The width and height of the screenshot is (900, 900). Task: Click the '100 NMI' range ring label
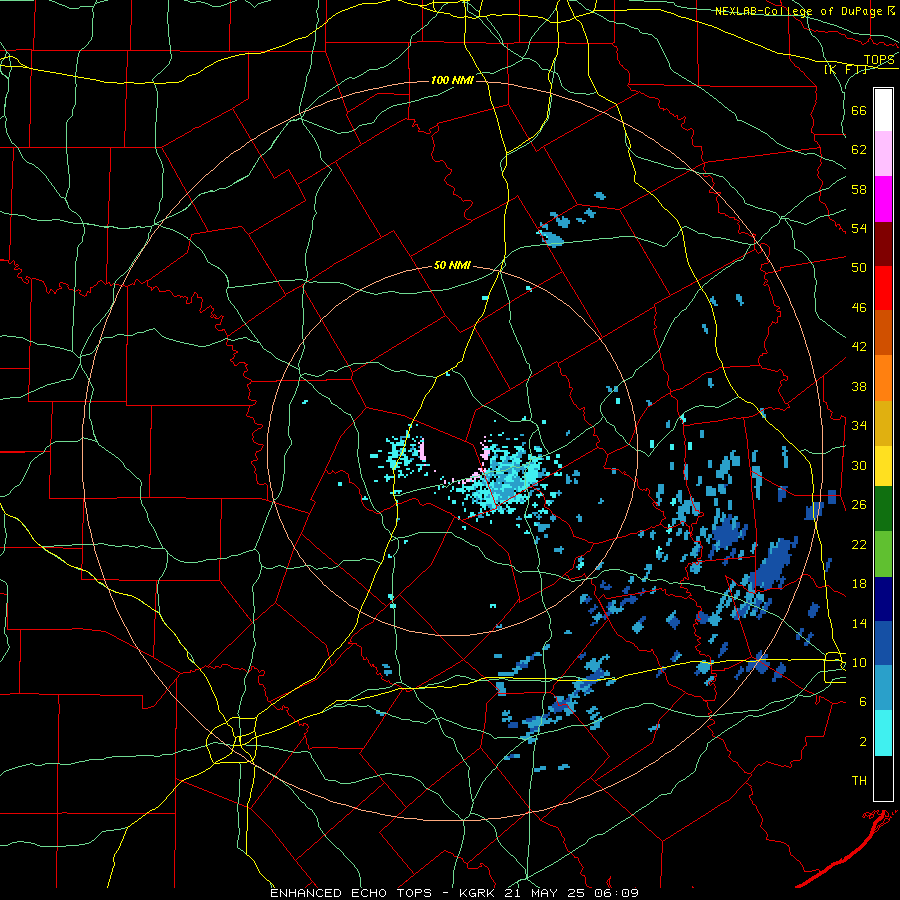coord(452,80)
